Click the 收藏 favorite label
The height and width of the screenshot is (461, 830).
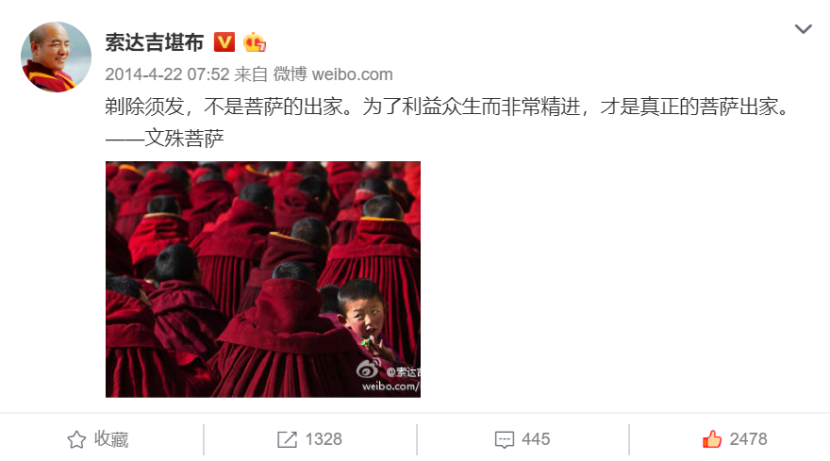click(x=111, y=439)
